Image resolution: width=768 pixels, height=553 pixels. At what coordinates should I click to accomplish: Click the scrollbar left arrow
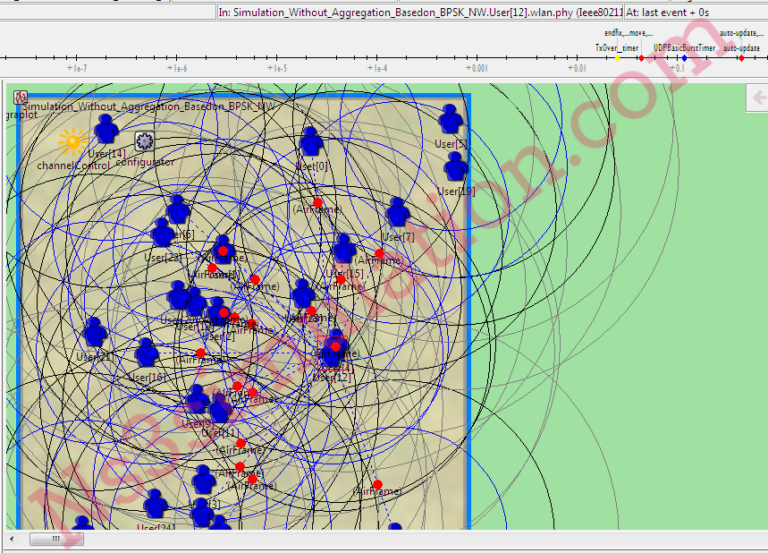[x=12, y=539]
